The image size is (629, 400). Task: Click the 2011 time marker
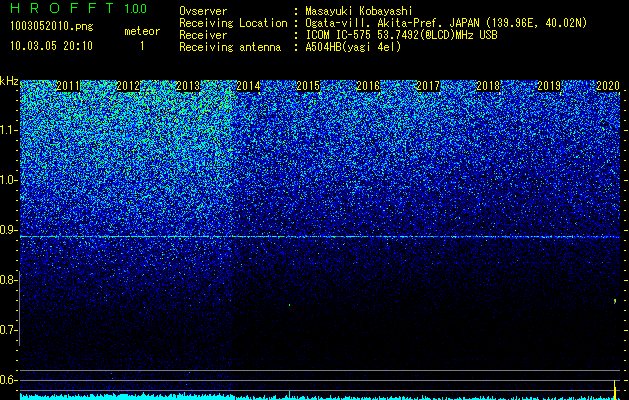coord(68,86)
